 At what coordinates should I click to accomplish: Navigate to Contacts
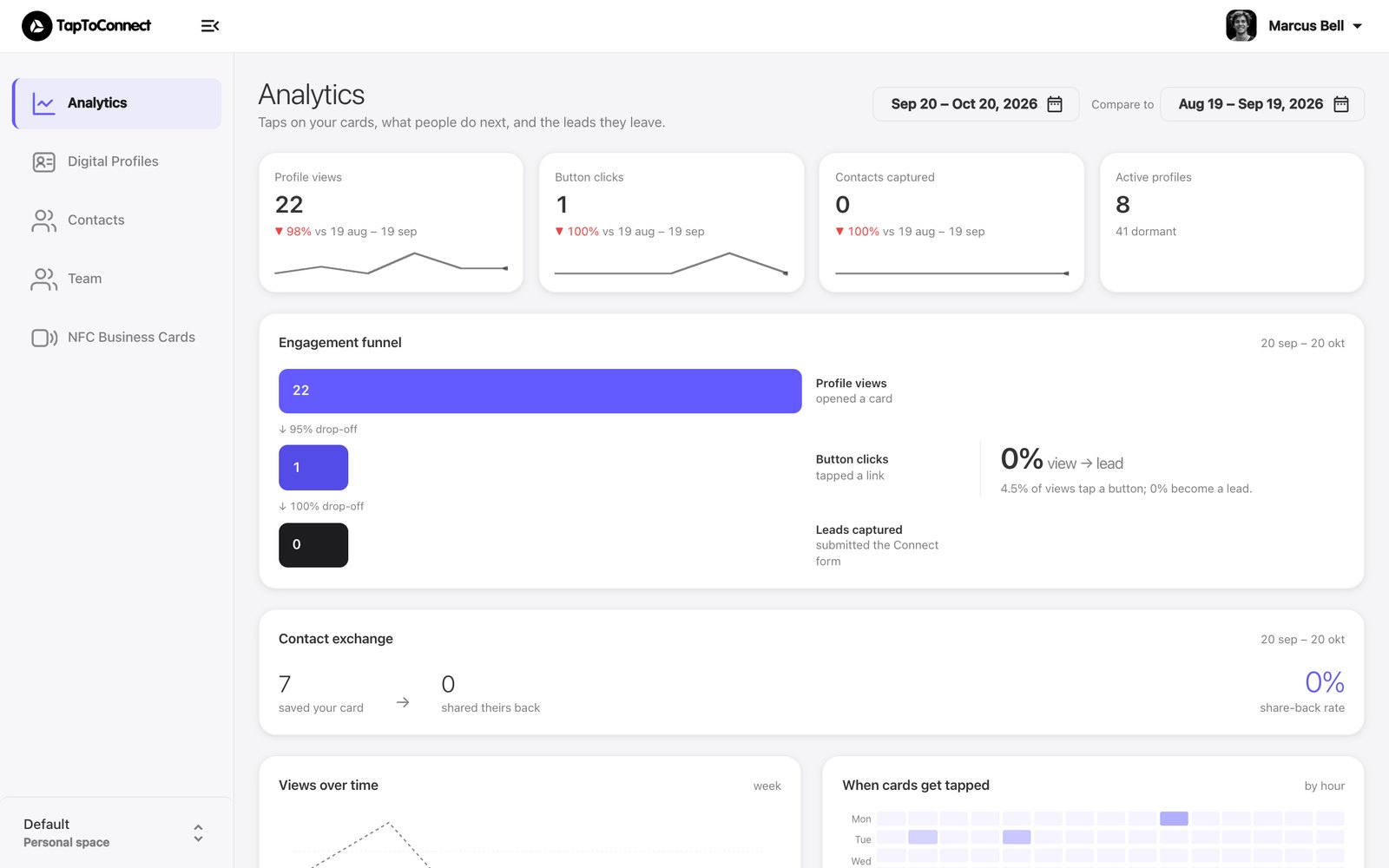pos(117,220)
